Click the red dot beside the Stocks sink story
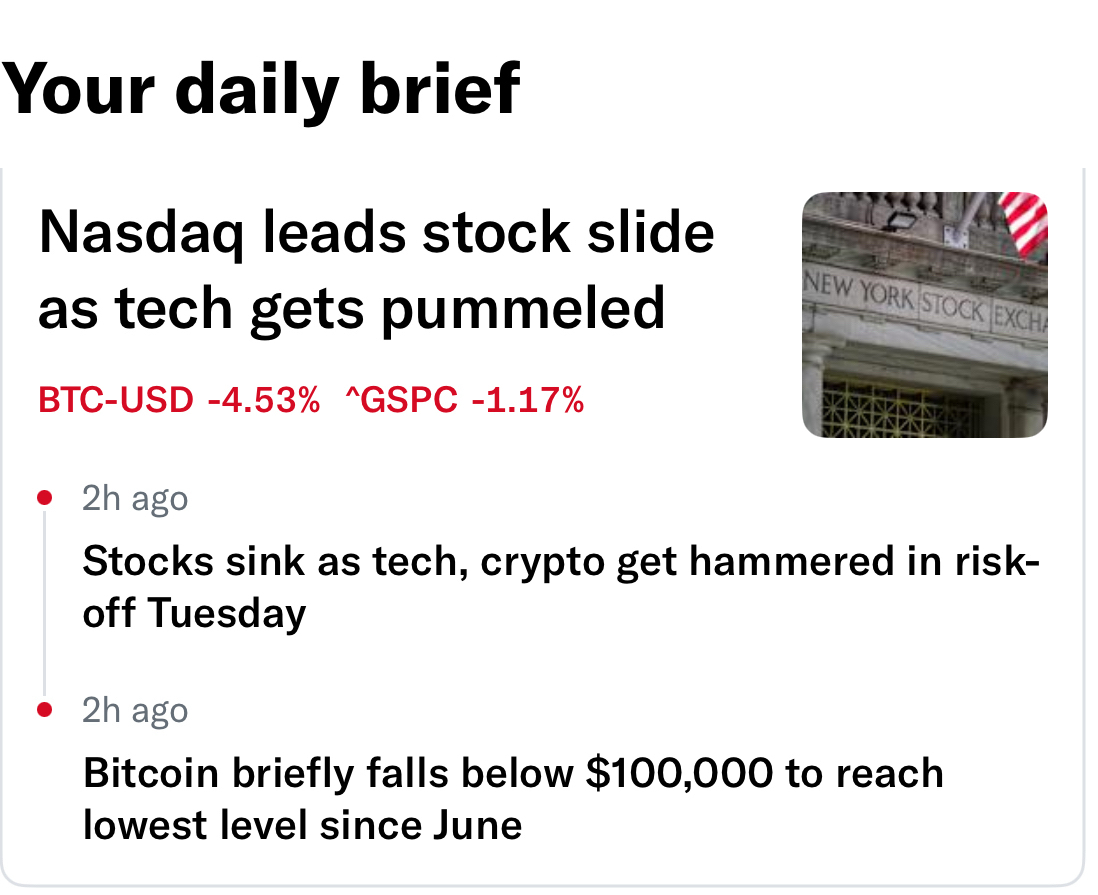The image size is (1098, 895). tap(44, 497)
